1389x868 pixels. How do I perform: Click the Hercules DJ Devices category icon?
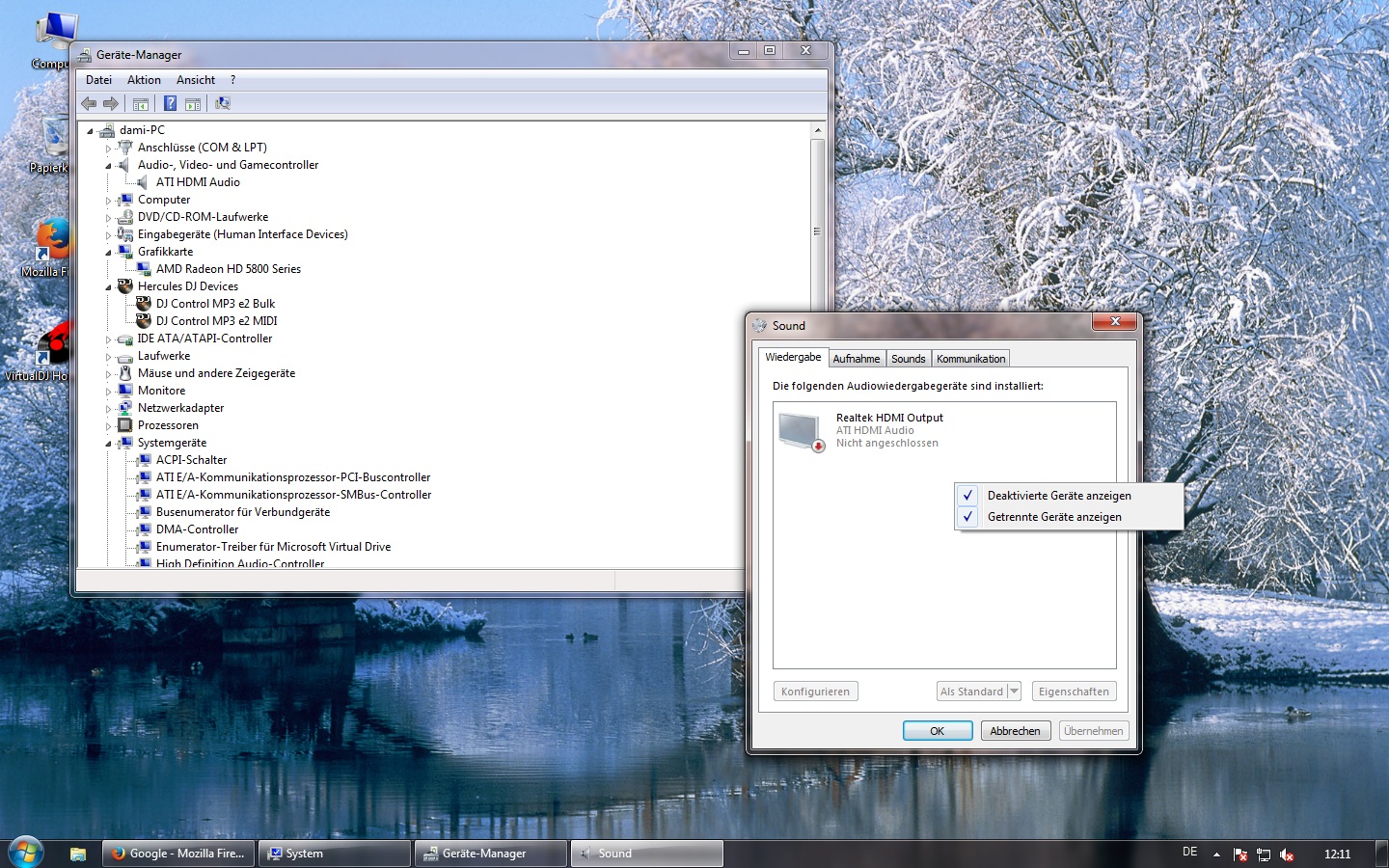pos(125,286)
